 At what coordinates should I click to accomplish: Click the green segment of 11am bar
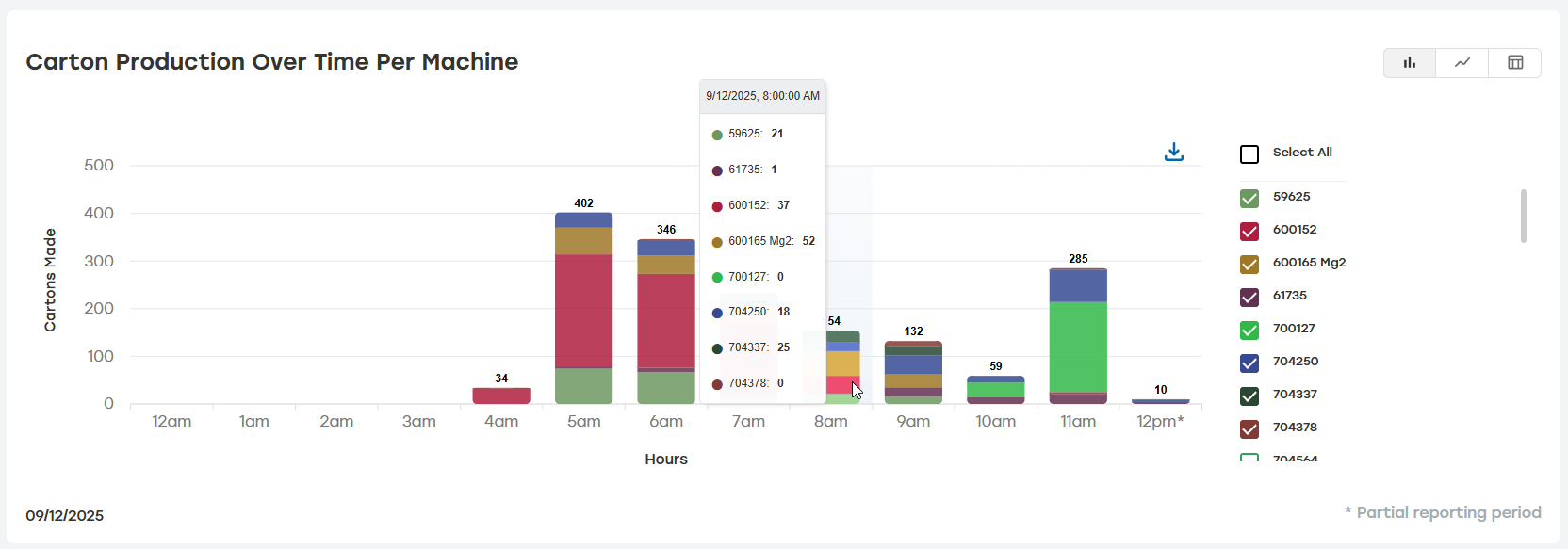[x=1078, y=347]
